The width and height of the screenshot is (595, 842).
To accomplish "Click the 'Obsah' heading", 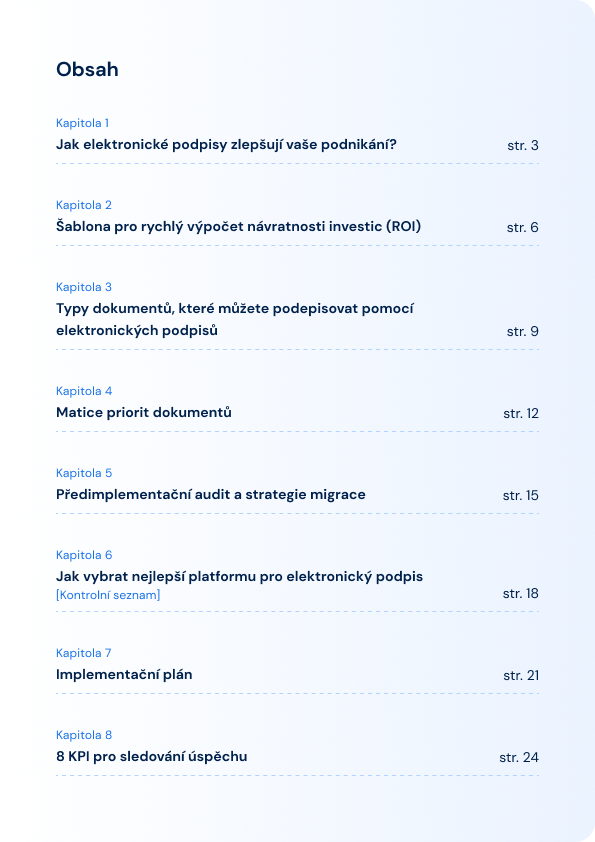I will (x=87, y=69).
